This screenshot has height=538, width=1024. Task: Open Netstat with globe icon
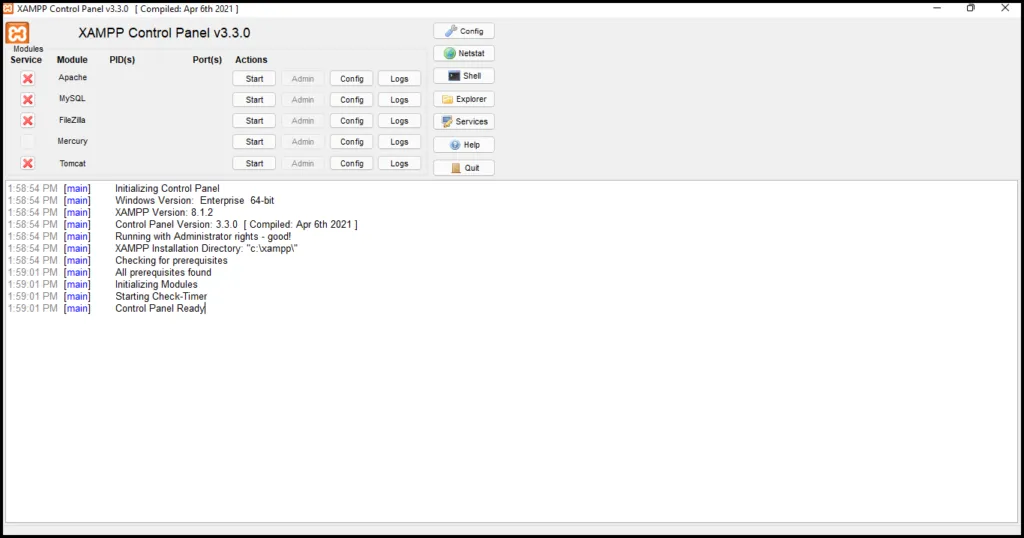(x=464, y=53)
